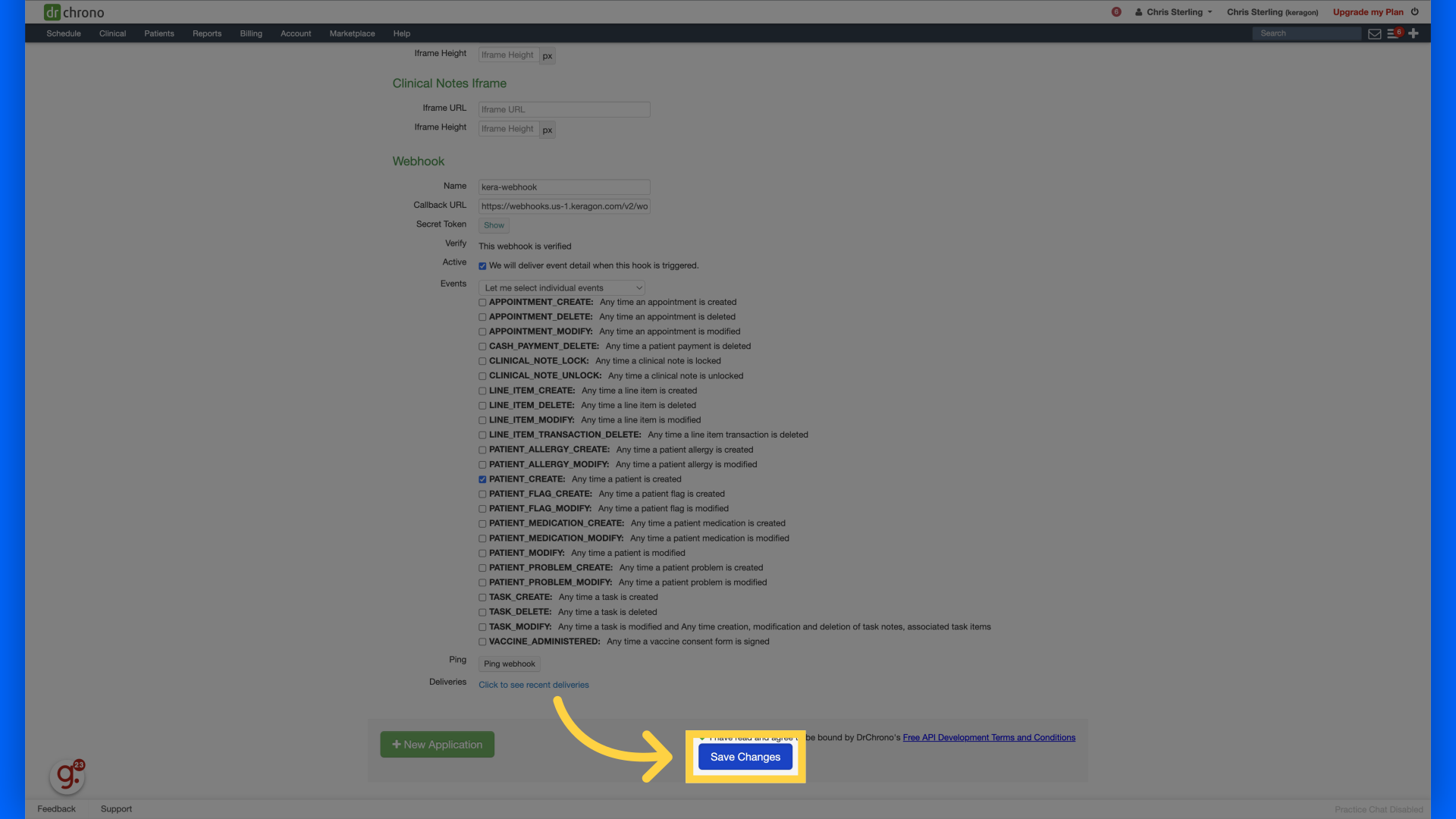Screen dimensions: 1456x819
Task: Open the Free API Development Terms and Conditions link
Action: pos(988,737)
